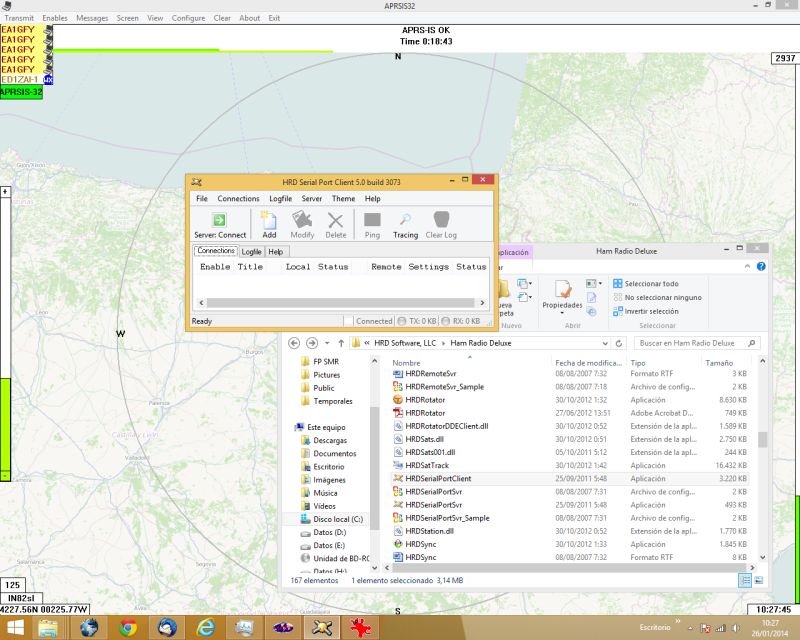Click Invertir selección in Explorer ribbon
The image size is (800, 640).
(x=646, y=311)
